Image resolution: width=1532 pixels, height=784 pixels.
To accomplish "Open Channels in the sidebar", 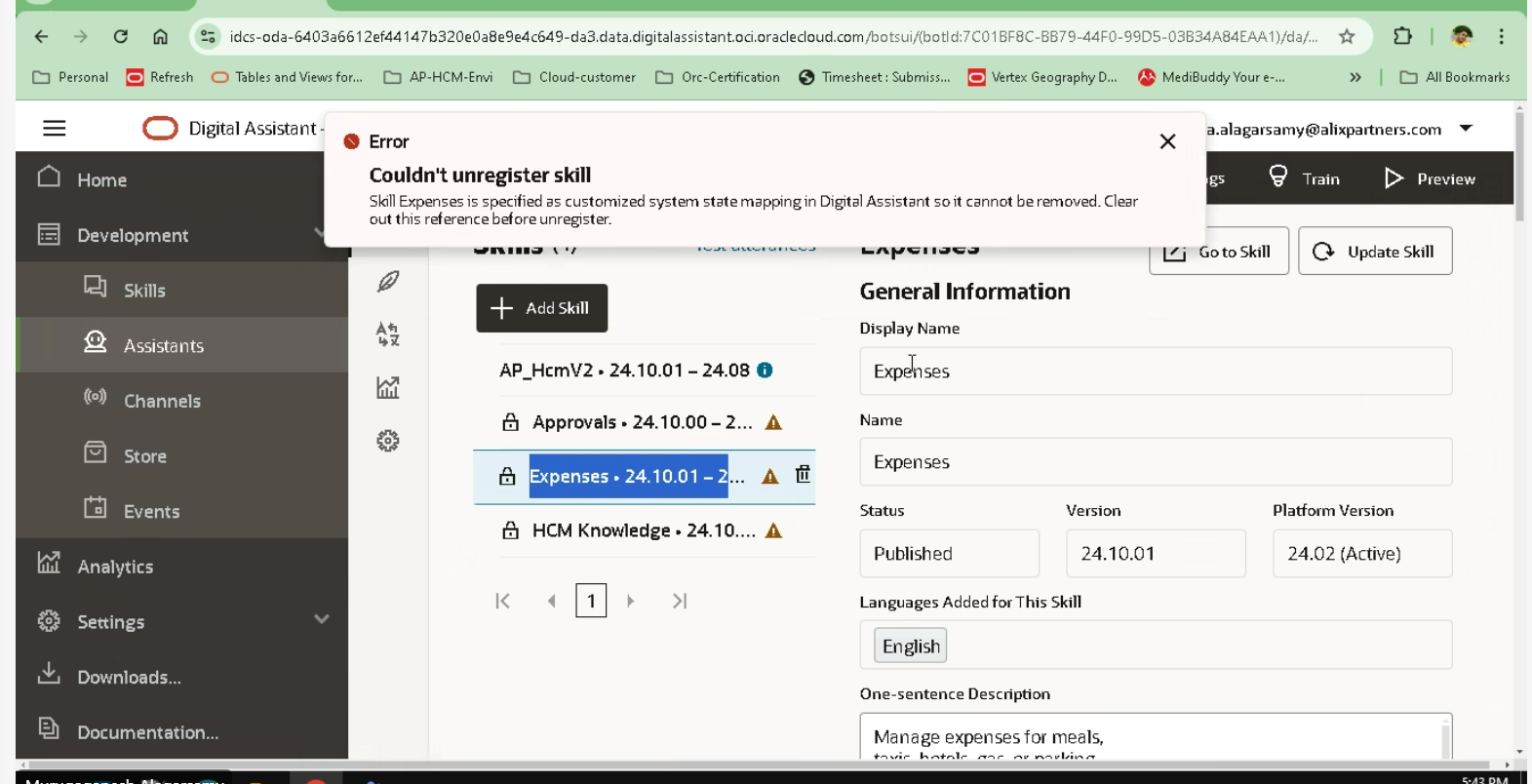I will pyautogui.click(x=181, y=401).
